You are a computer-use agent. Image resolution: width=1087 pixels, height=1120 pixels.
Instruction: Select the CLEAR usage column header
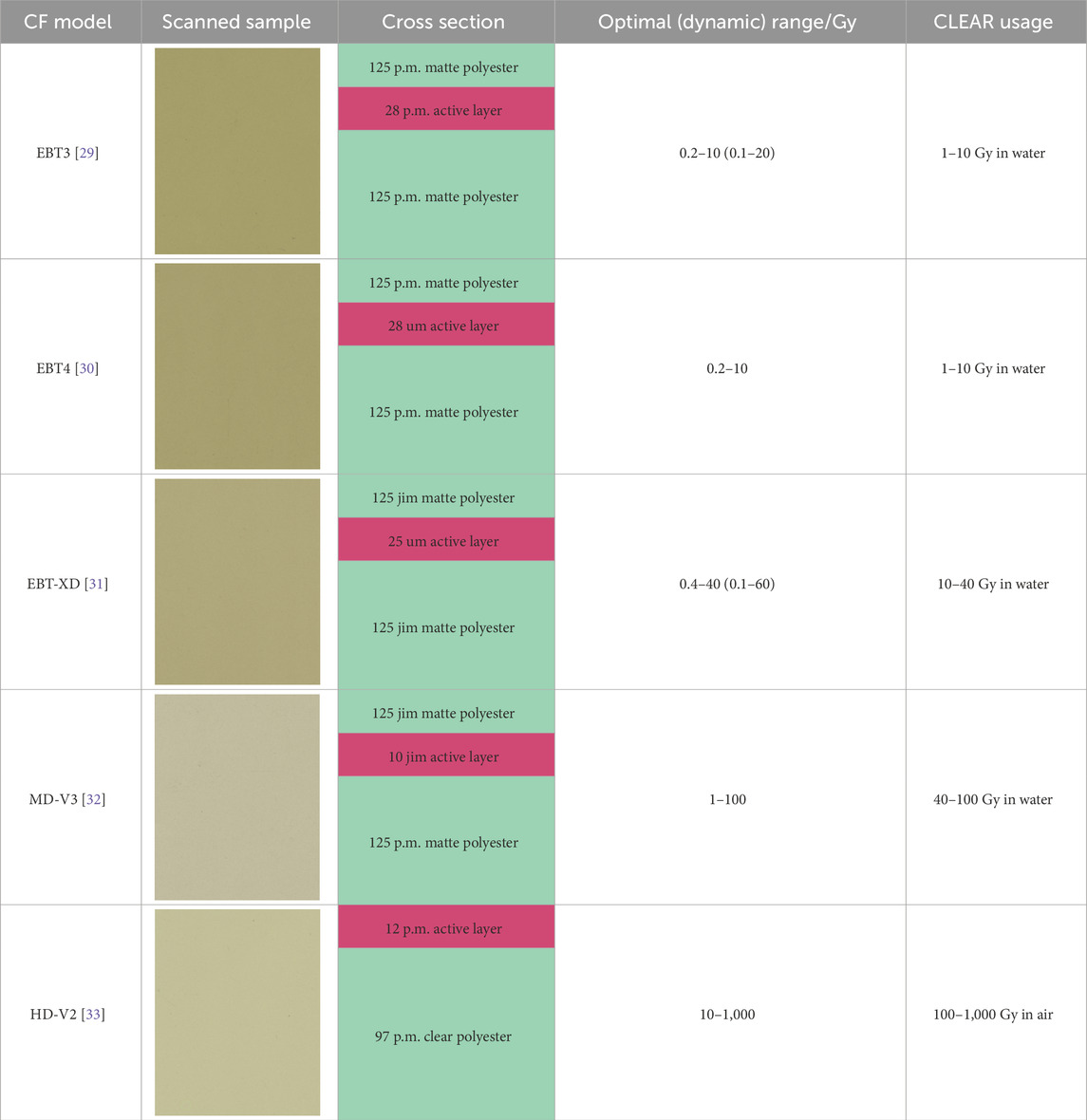coord(993,22)
